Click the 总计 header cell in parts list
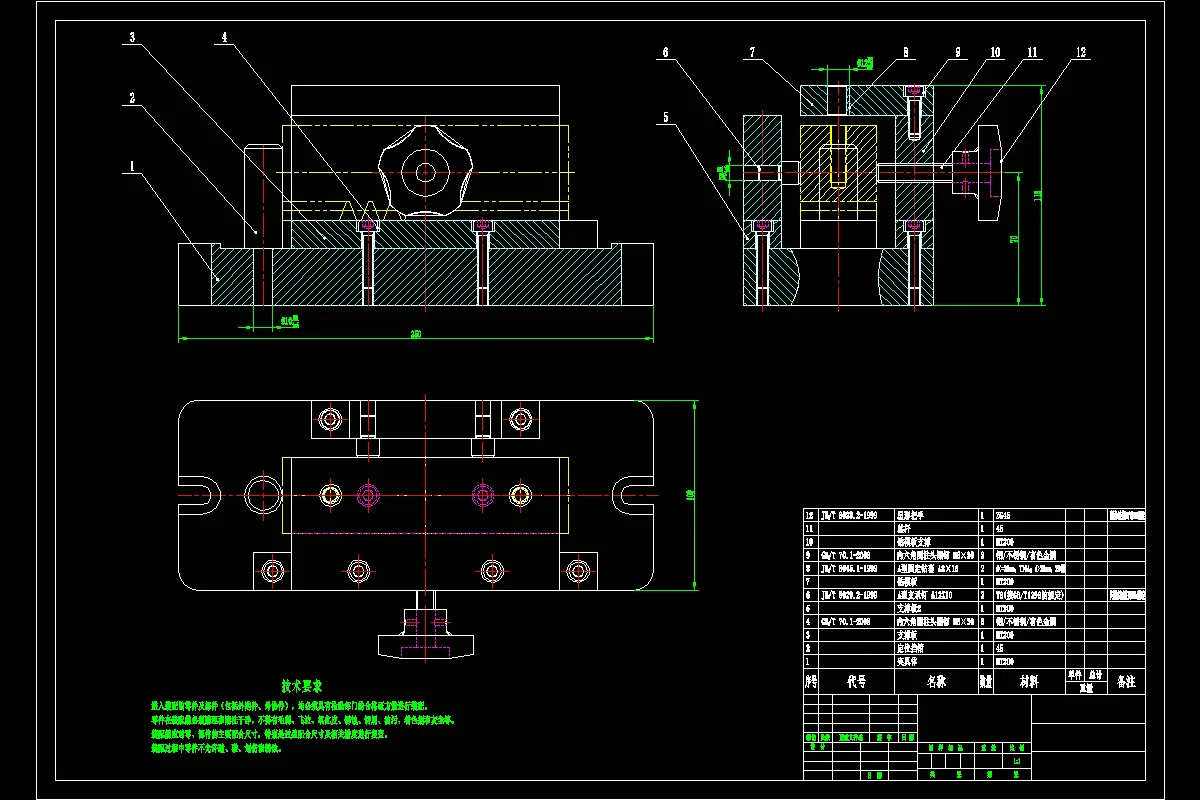 tap(1096, 675)
